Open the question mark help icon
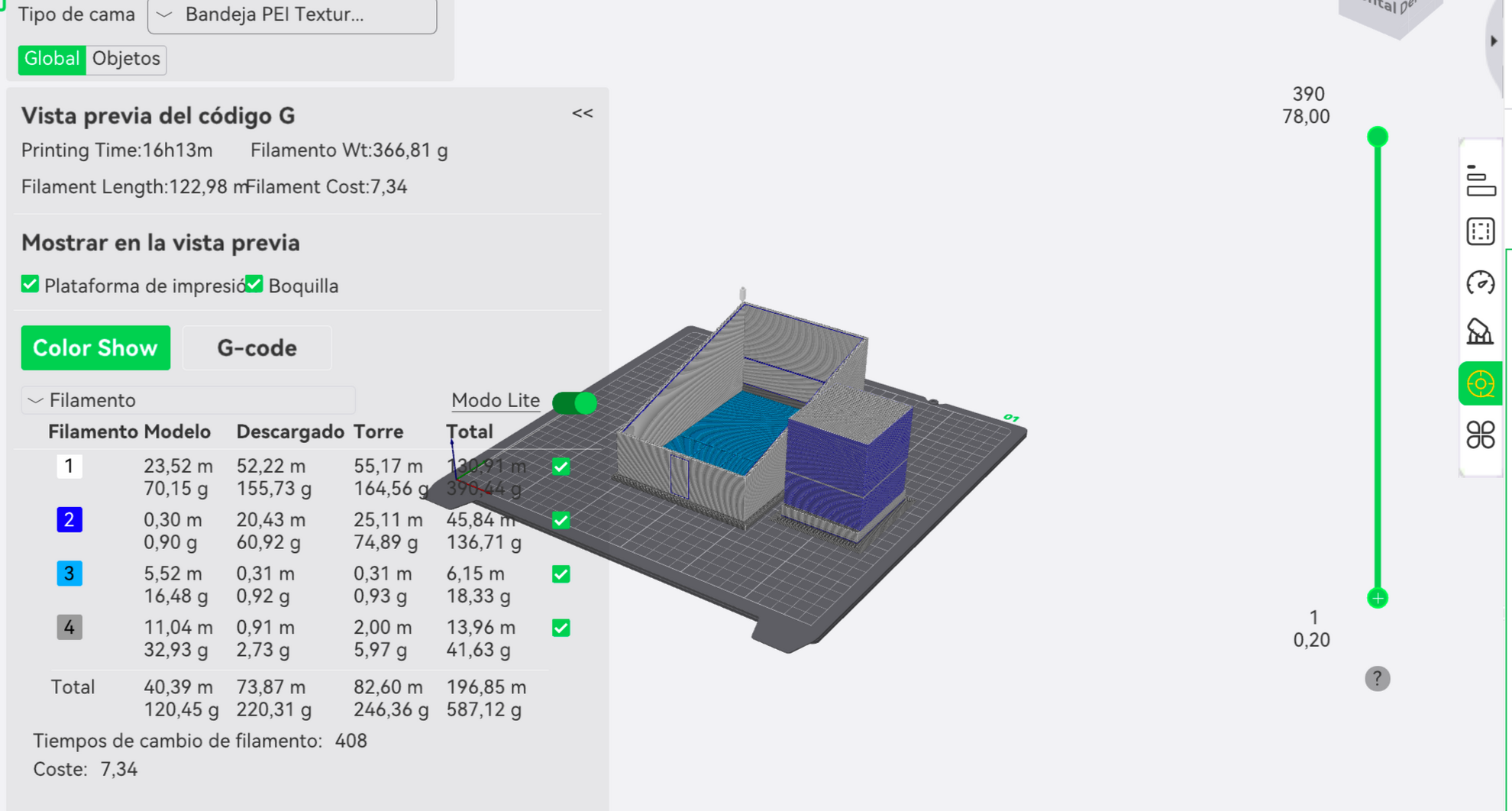The width and height of the screenshot is (1512, 811). pos(1377,678)
